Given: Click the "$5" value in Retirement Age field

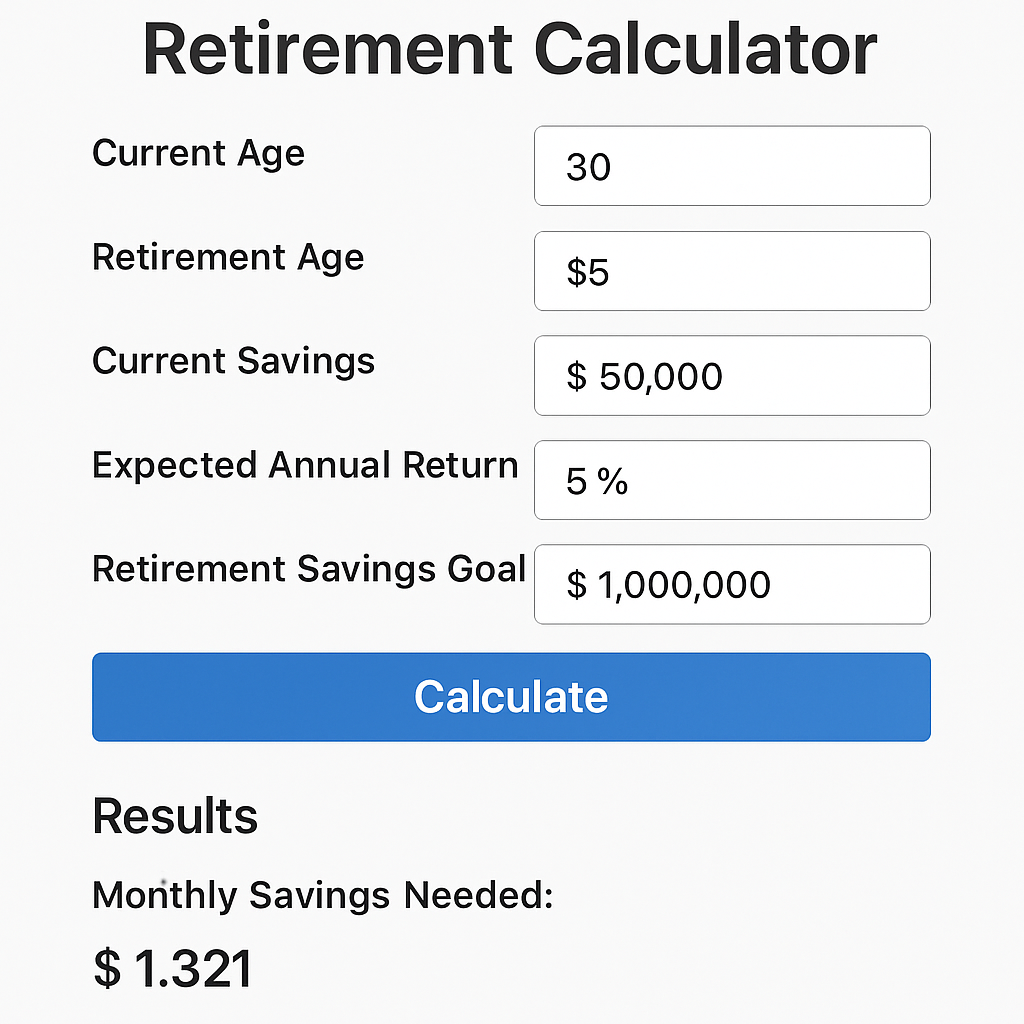Looking at the screenshot, I should point(587,272).
